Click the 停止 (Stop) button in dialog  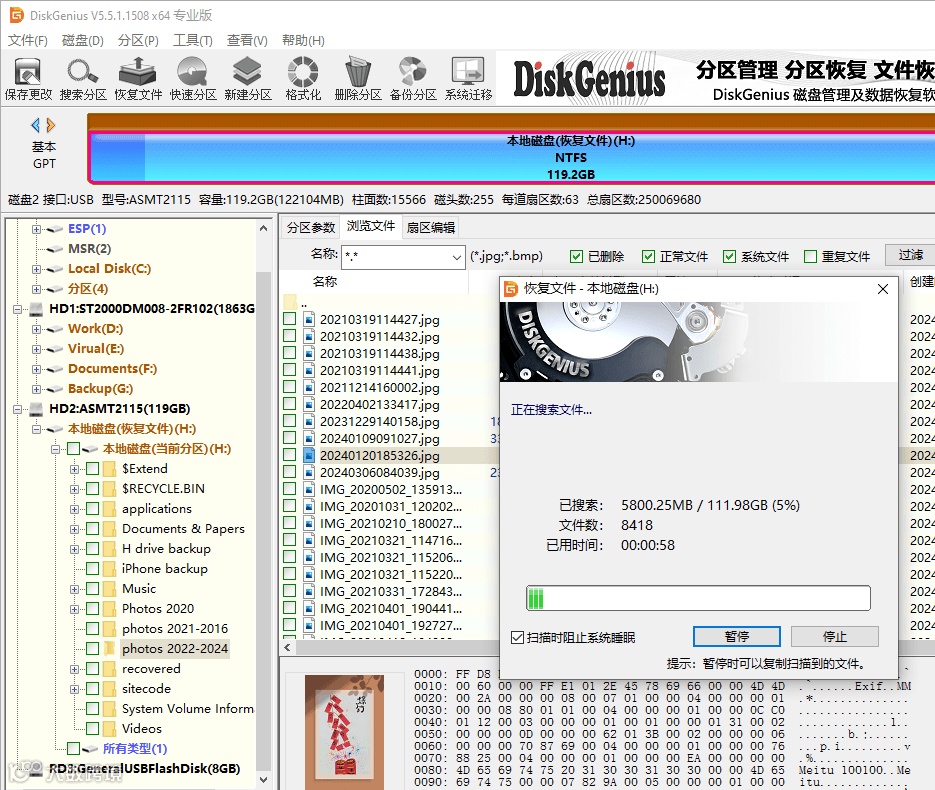coord(834,637)
